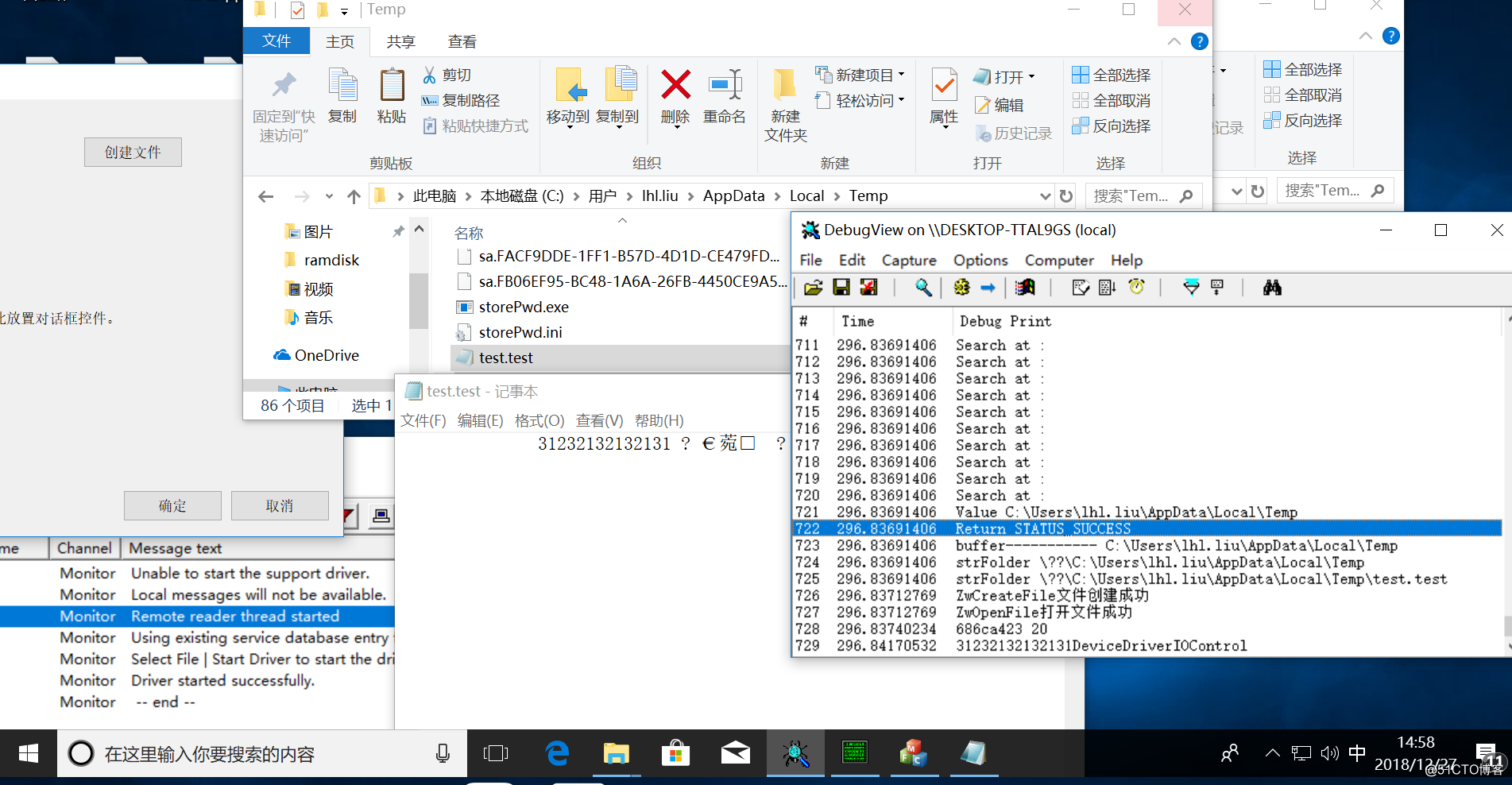
Task: Click 属性 properties button
Action: click(x=944, y=97)
